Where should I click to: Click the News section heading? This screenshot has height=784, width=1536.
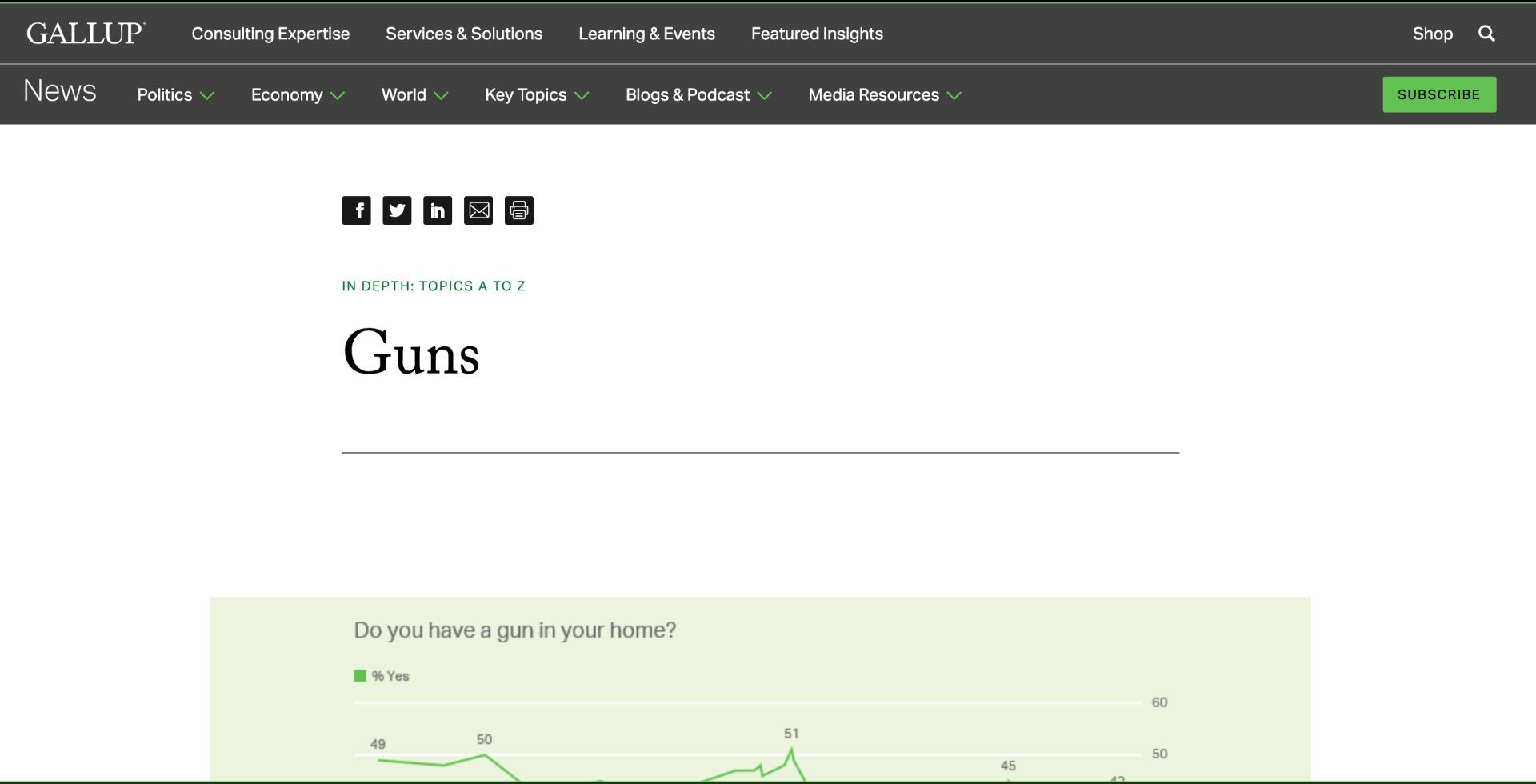coord(60,91)
